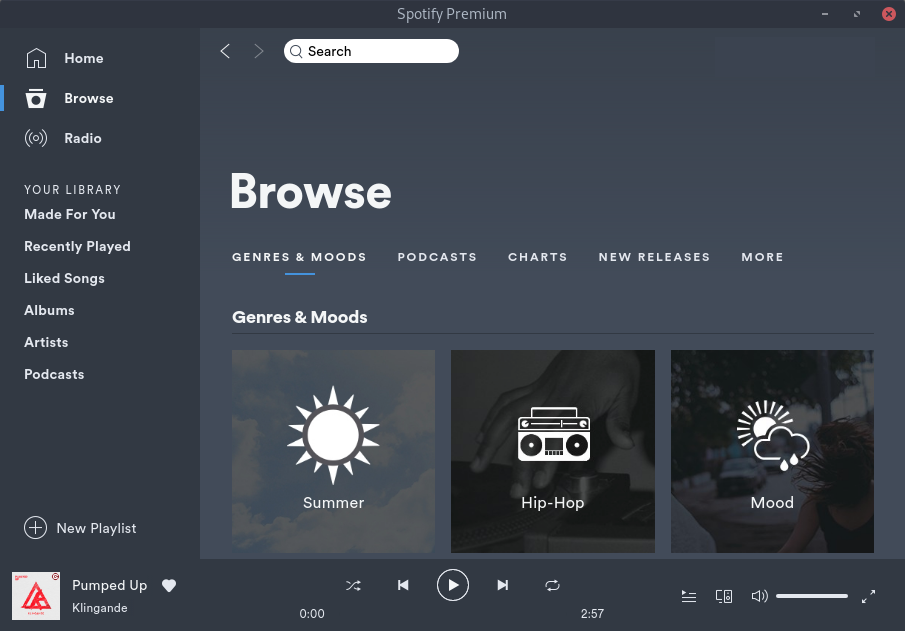Viewport: 905px width, 631px height.
Task: Open Albums in library
Action: pos(49,310)
